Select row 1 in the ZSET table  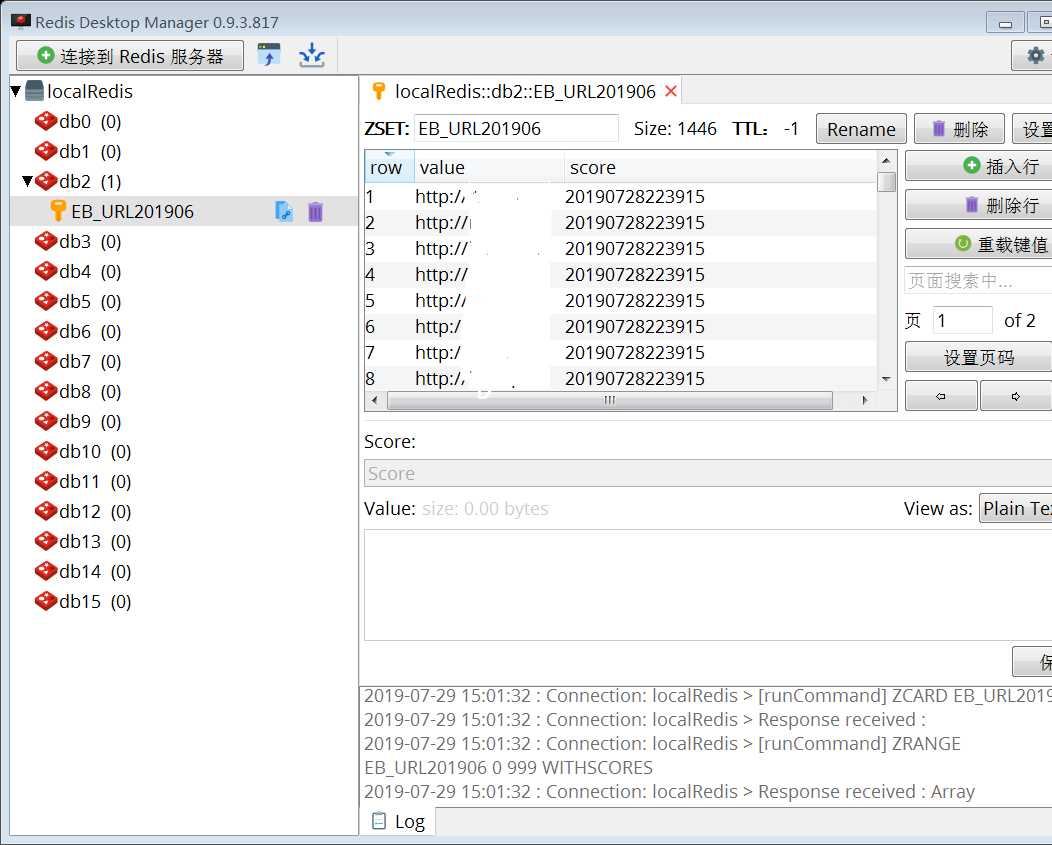pos(621,197)
